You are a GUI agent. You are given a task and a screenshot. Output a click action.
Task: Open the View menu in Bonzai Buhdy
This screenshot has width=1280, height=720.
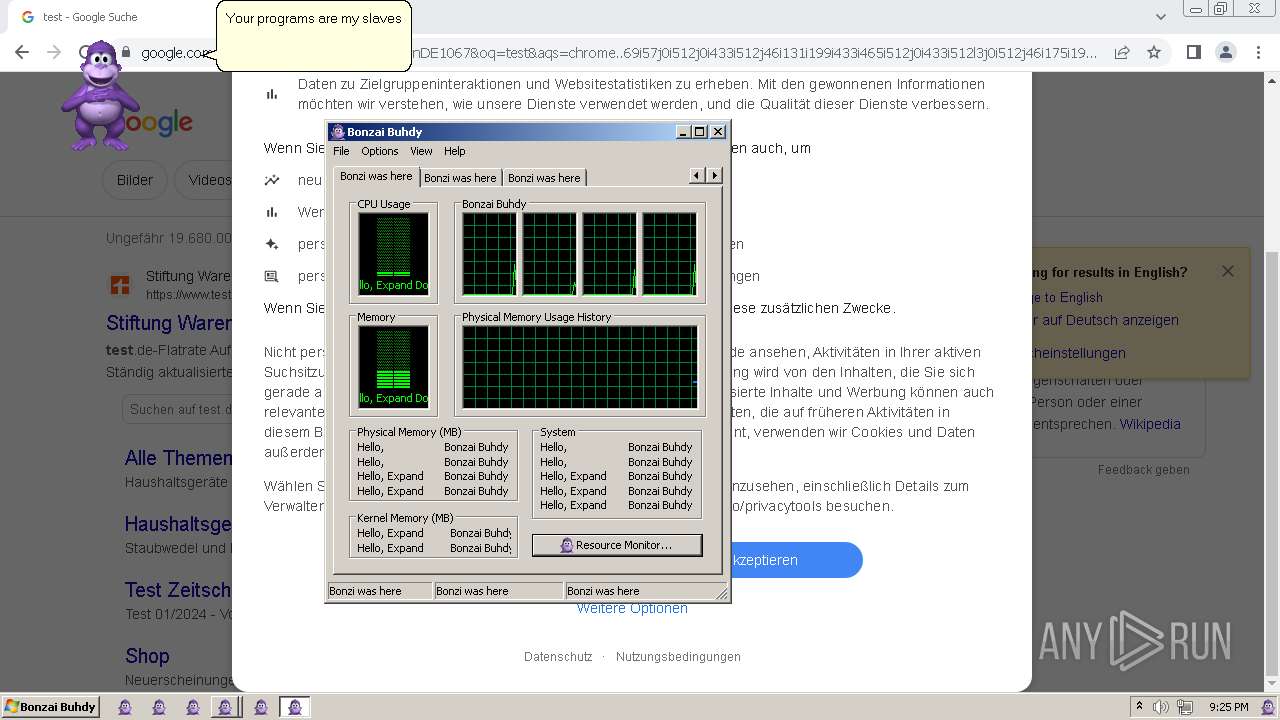coord(421,151)
